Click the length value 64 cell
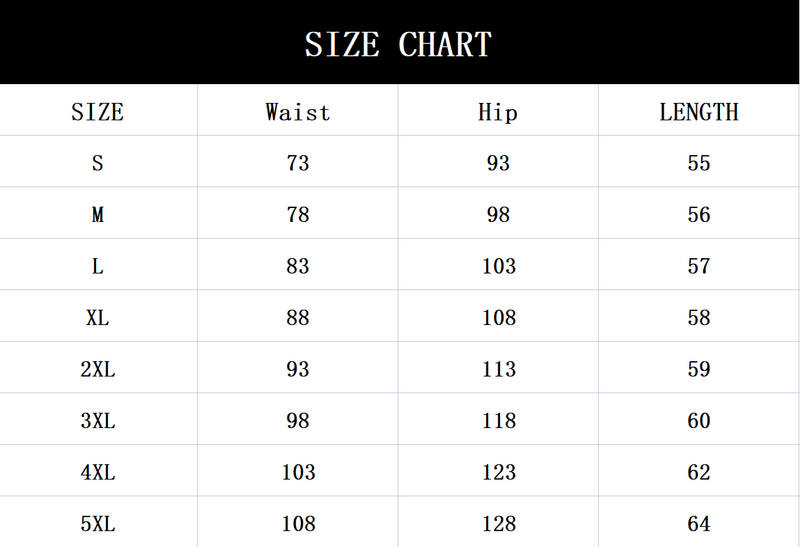 (699, 523)
